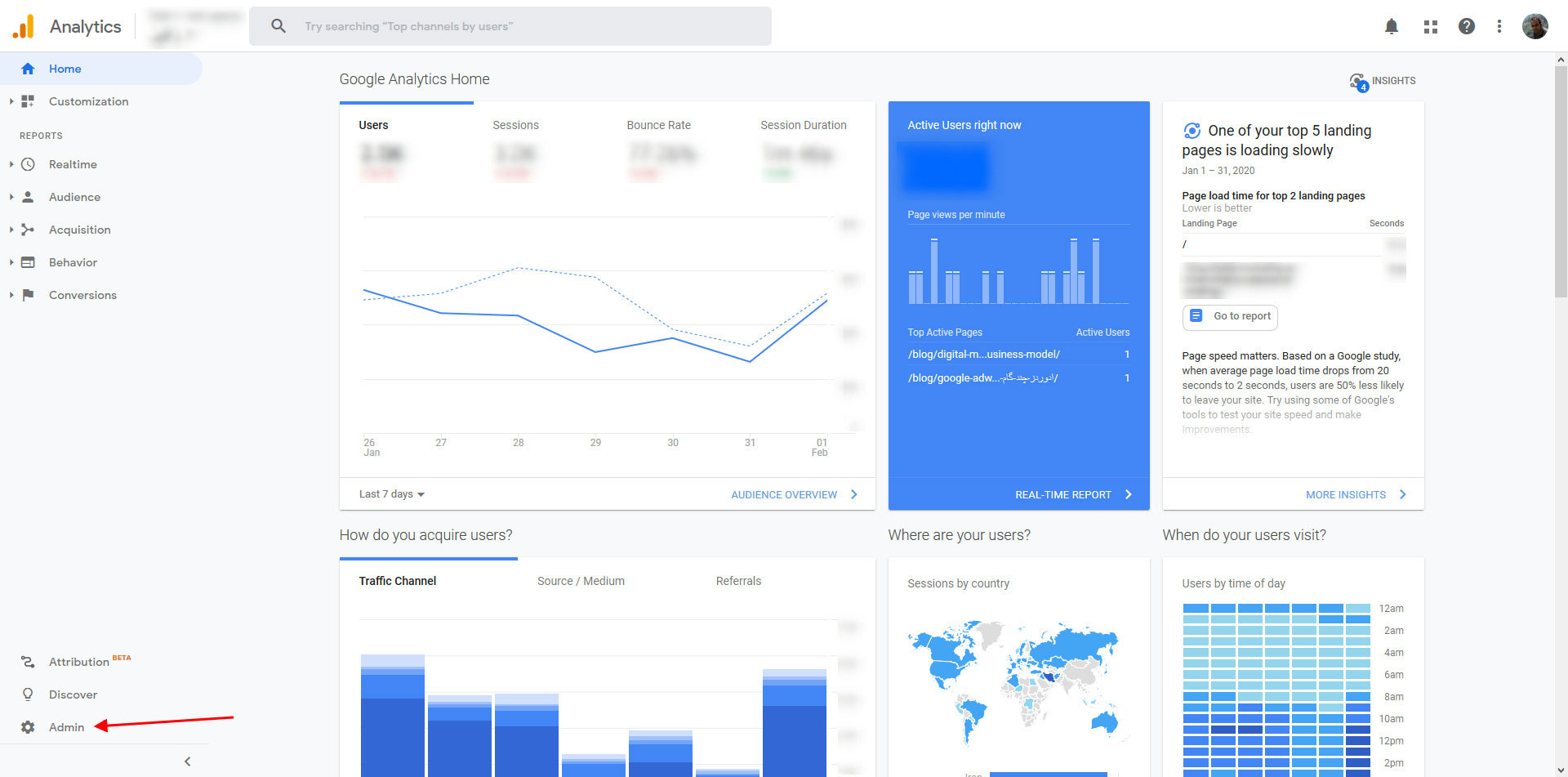Open the Admin settings
The width and height of the screenshot is (1568, 777).
click(66, 727)
